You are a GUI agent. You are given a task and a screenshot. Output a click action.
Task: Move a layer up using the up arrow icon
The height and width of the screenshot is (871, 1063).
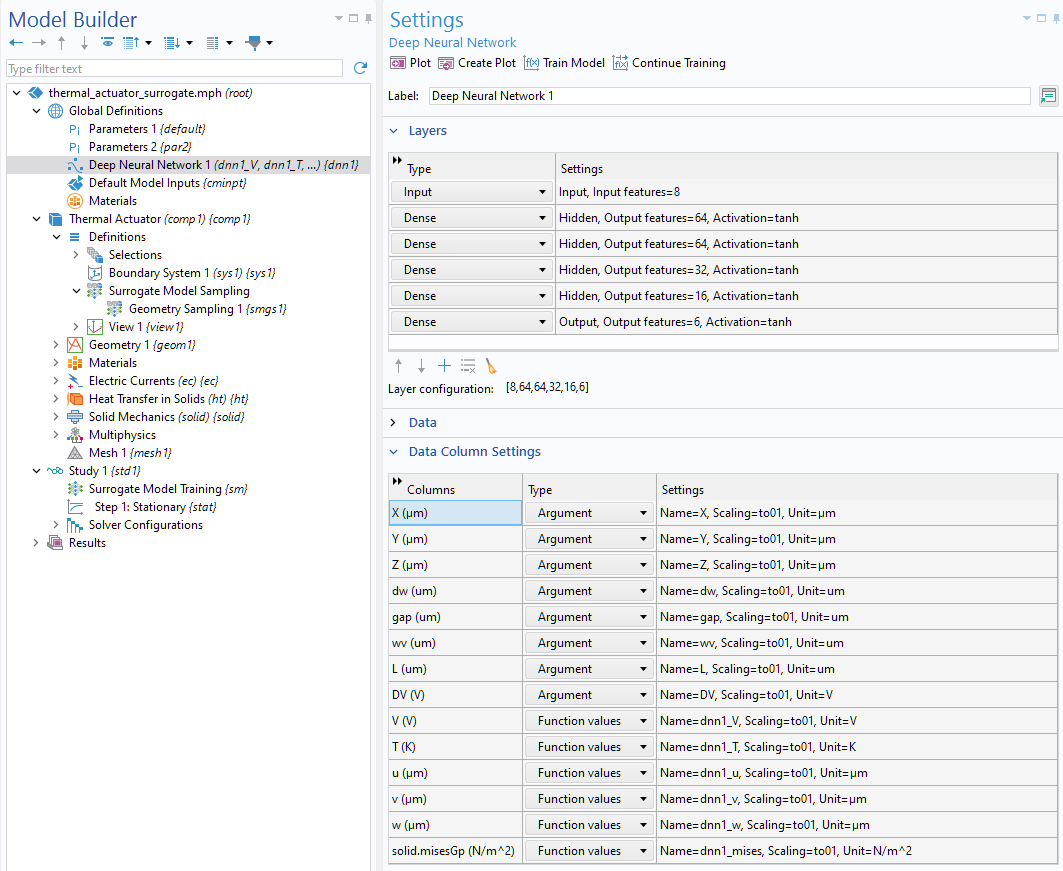398,365
